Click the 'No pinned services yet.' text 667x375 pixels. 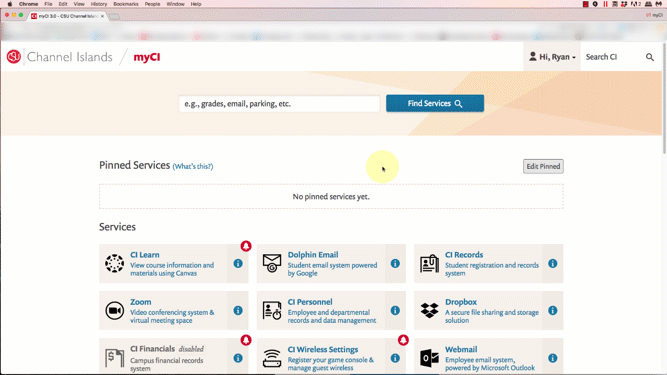click(x=331, y=196)
